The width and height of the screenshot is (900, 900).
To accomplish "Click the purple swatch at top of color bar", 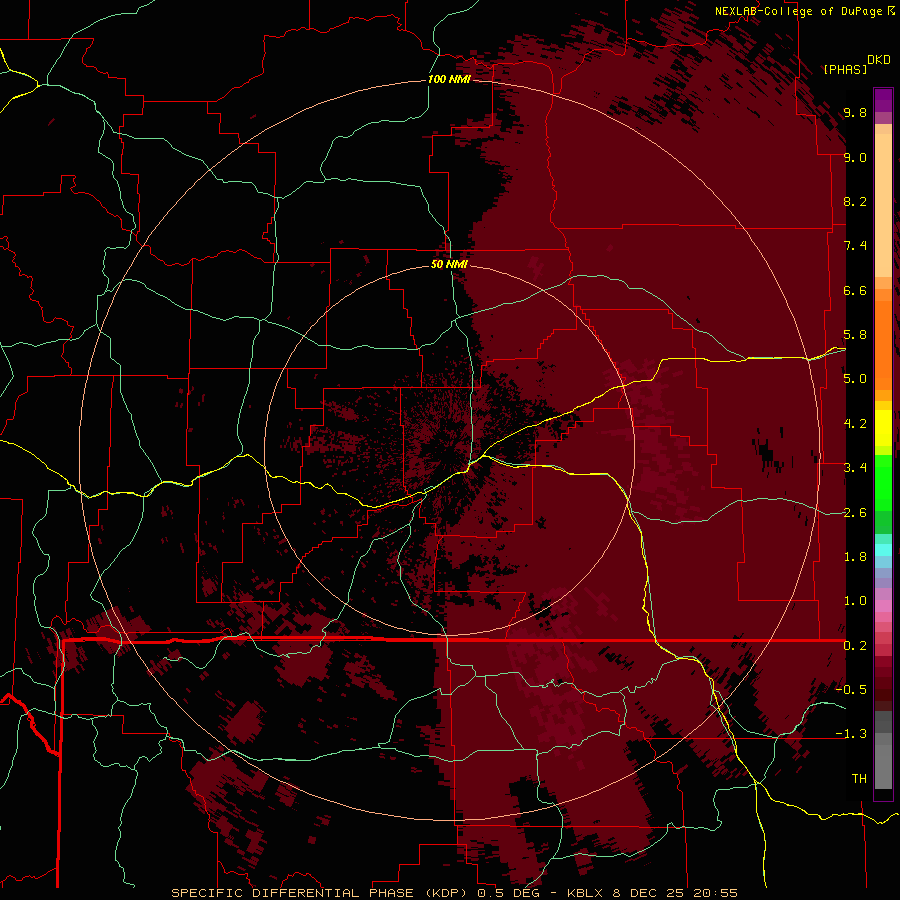I will pyautogui.click(x=883, y=100).
